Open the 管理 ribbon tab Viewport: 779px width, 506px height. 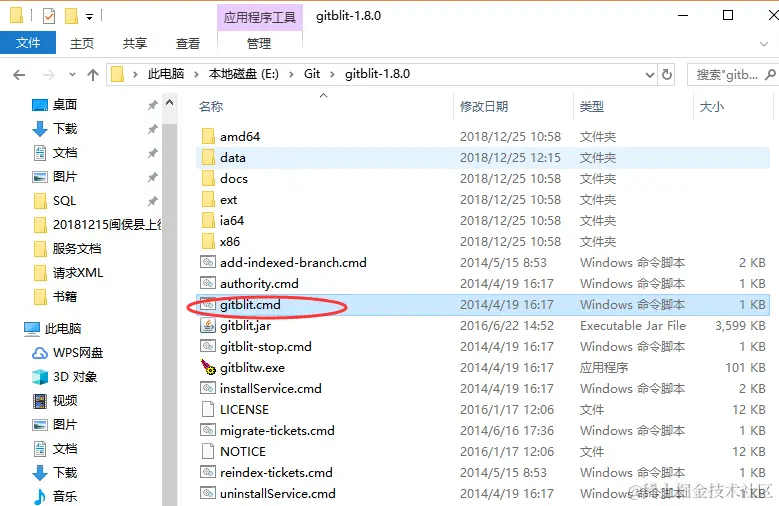point(259,44)
